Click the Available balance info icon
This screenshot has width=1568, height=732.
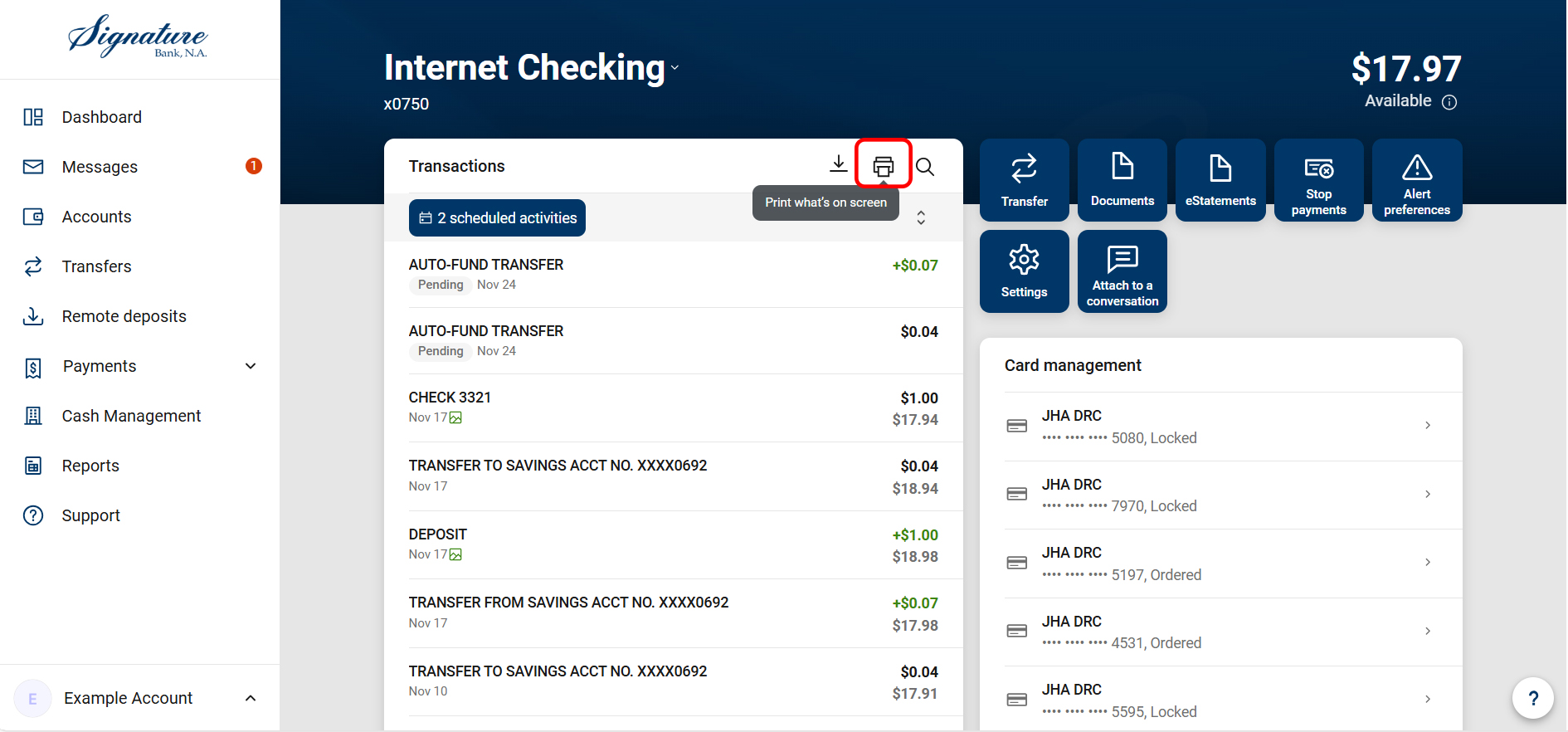pos(1449,102)
